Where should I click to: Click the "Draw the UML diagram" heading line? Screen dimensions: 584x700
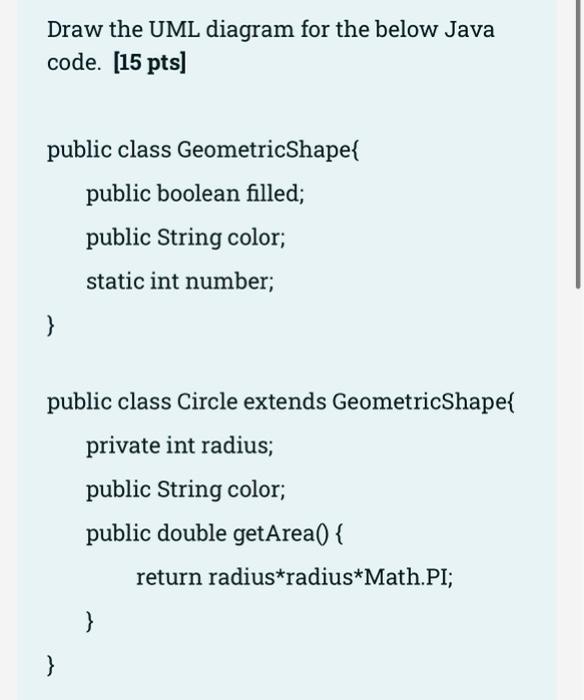[271, 30]
